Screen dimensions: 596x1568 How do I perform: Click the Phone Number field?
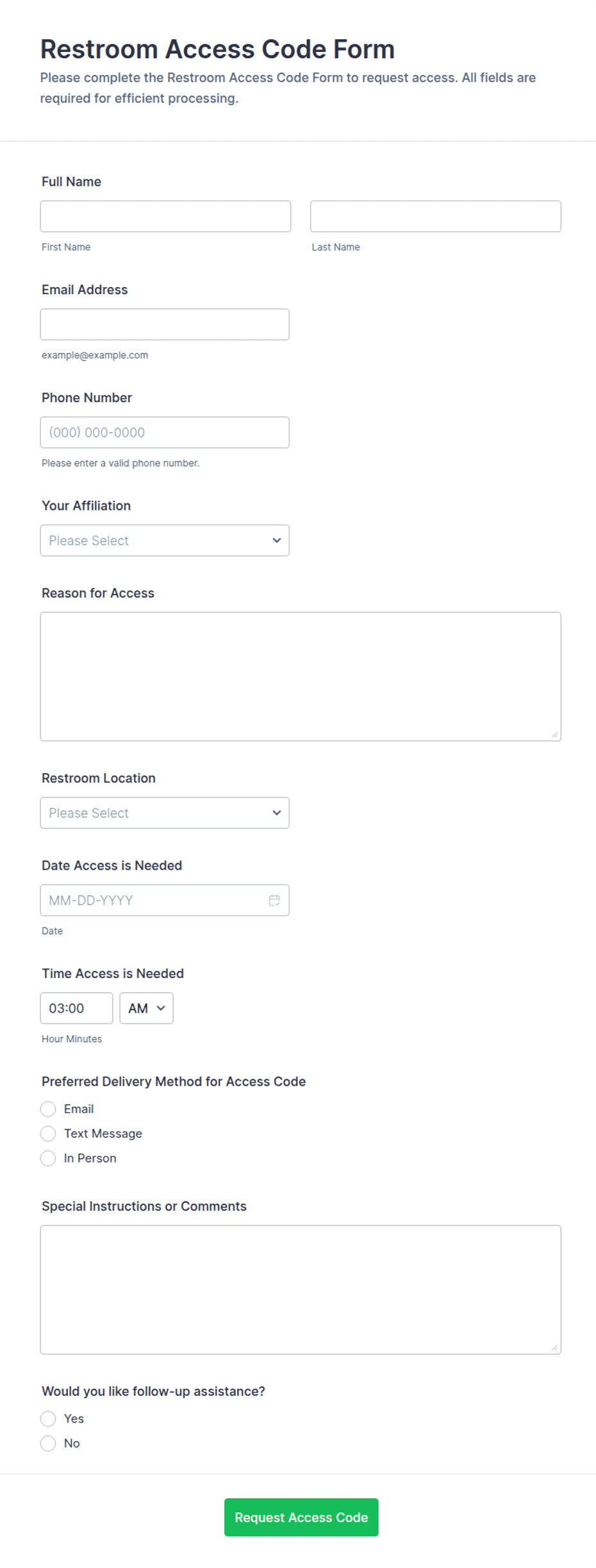click(165, 432)
